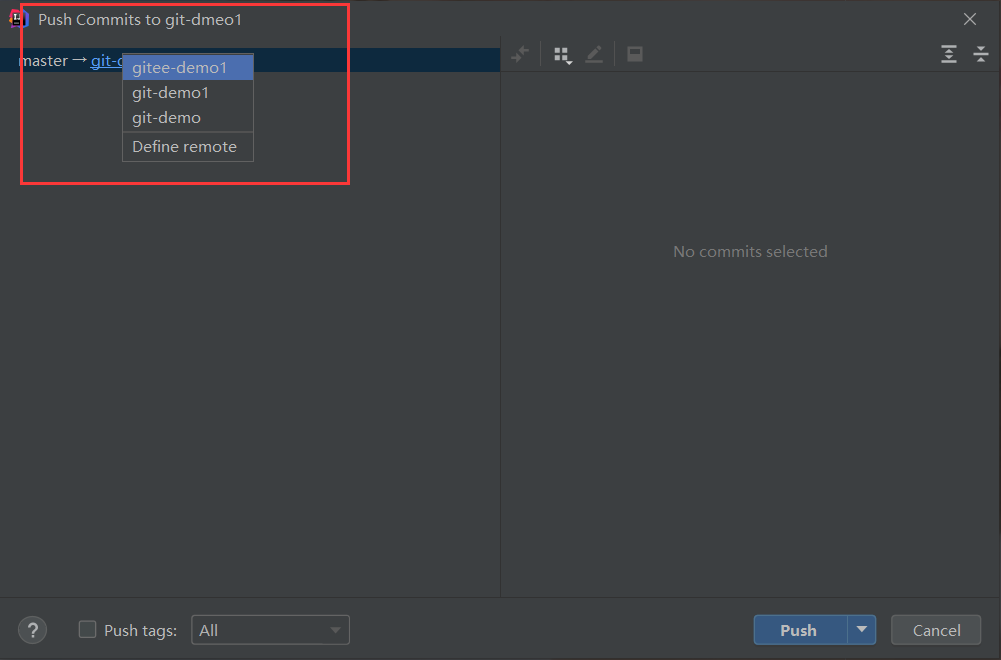The height and width of the screenshot is (660, 1001).
Task: Open Define remote option
Action: [188, 147]
